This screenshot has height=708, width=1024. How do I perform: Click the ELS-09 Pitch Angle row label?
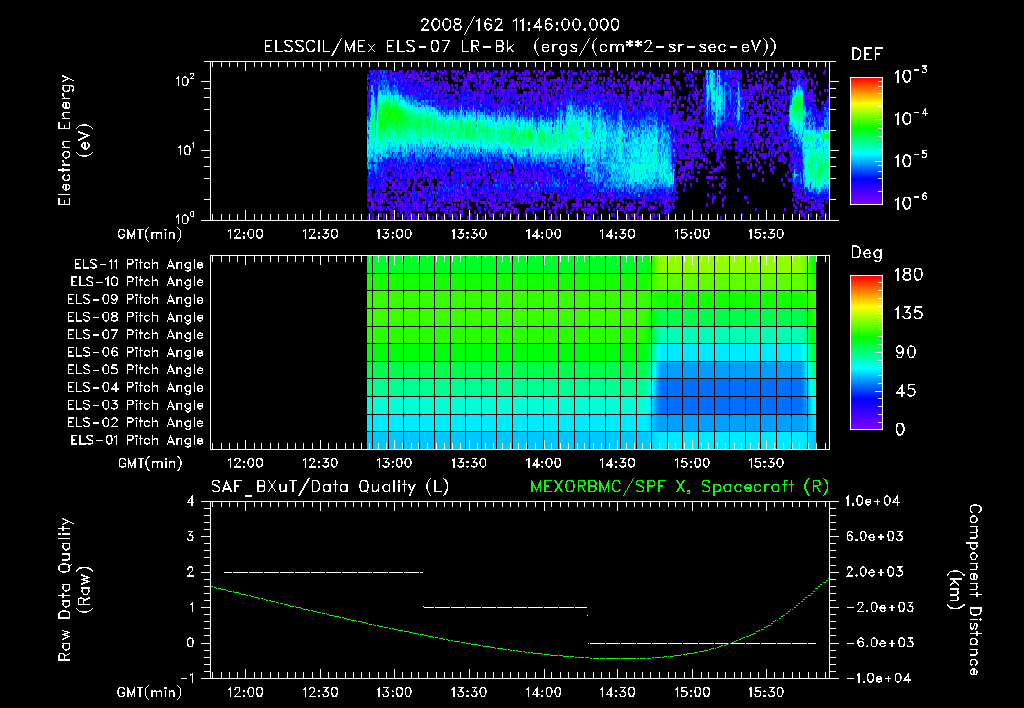pyautogui.click(x=136, y=300)
